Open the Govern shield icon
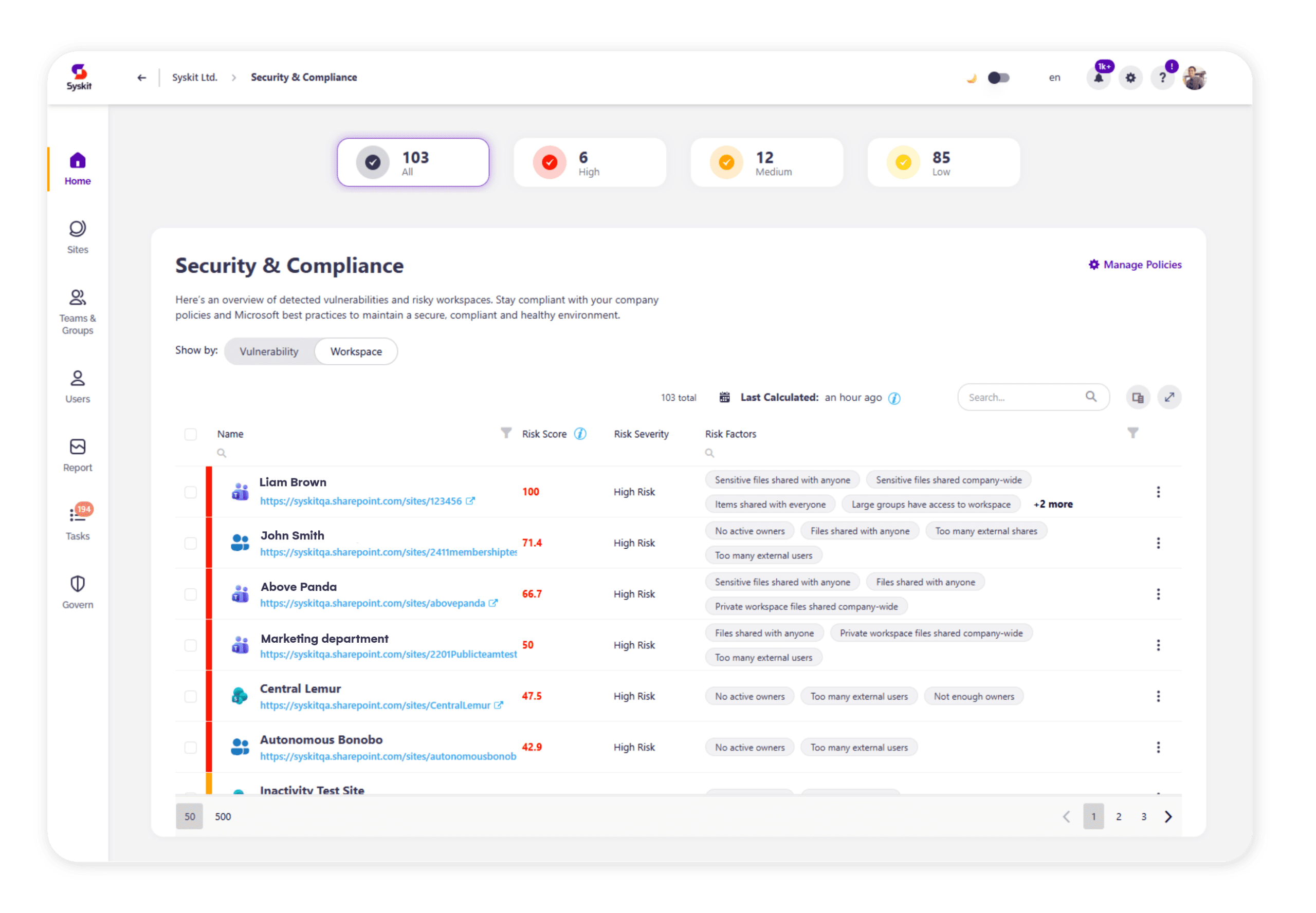1316x913 pixels. click(x=77, y=591)
